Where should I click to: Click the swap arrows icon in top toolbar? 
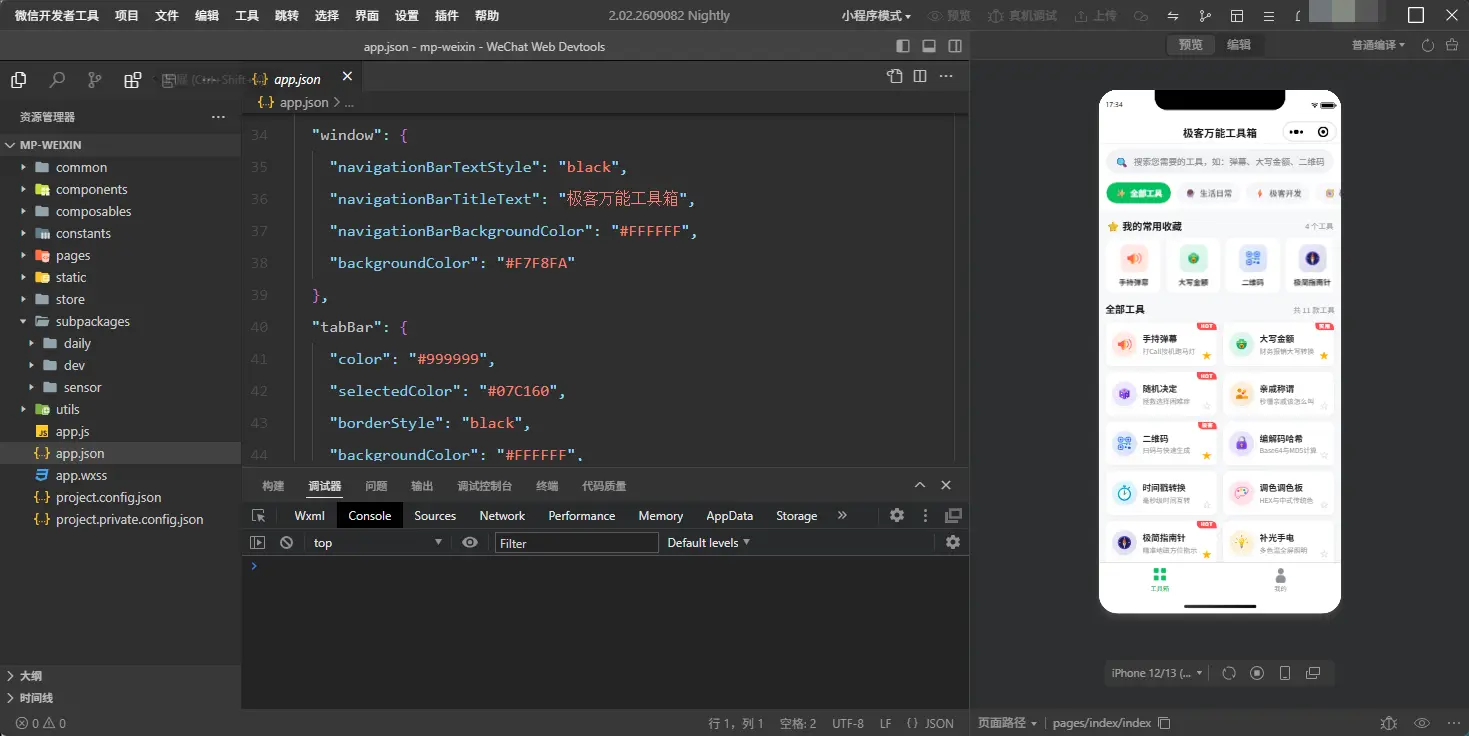(1173, 16)
